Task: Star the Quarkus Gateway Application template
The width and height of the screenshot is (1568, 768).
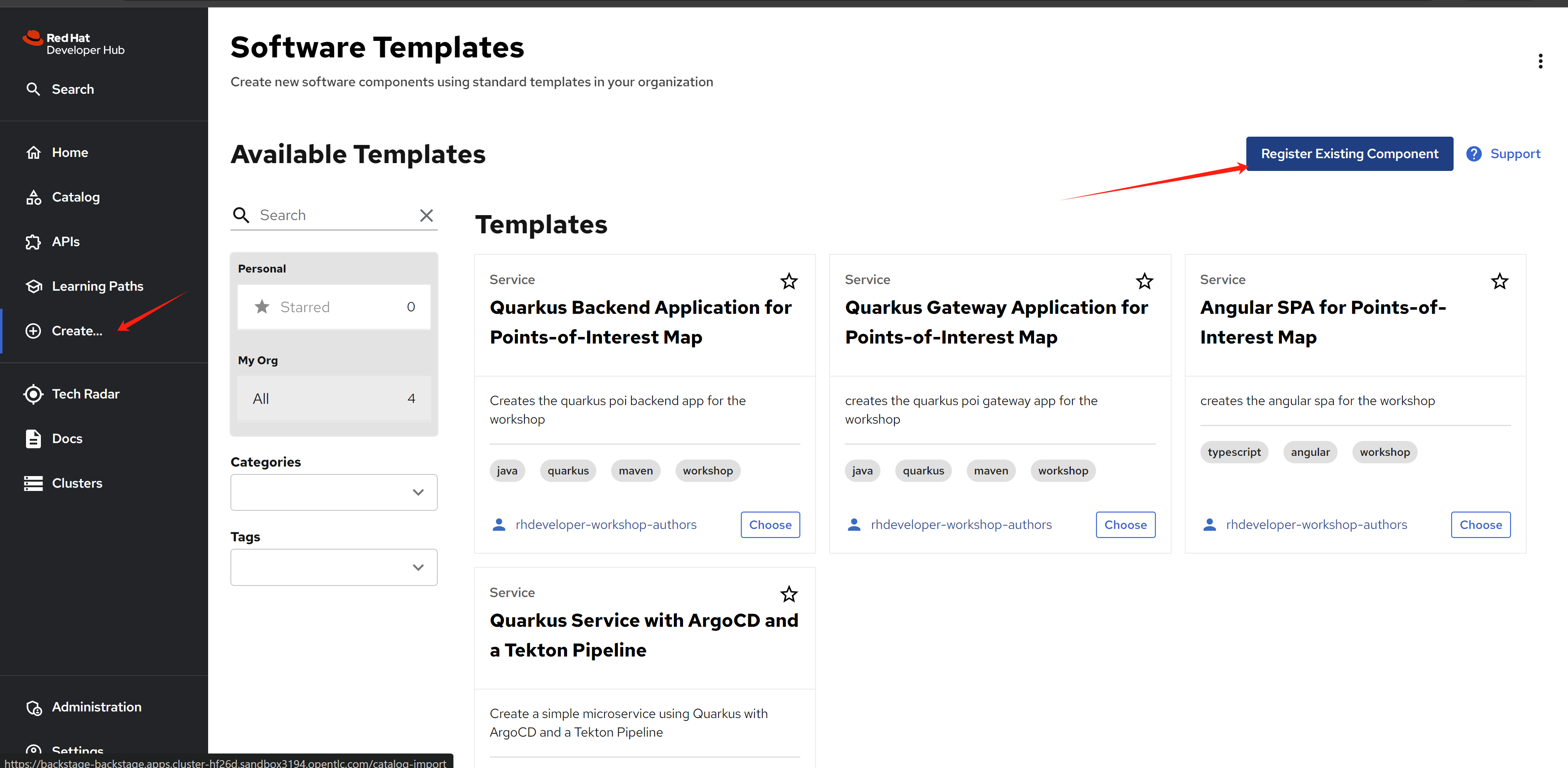Action: coord(1144,281)
